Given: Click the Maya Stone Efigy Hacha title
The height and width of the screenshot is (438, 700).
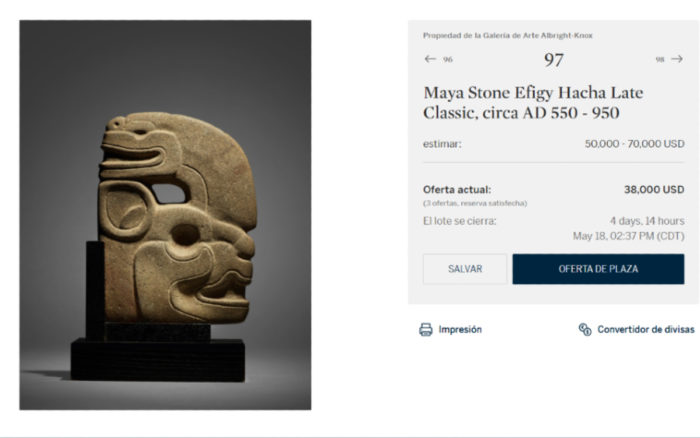Looking at the screenshot, I should tap(533, 102).
